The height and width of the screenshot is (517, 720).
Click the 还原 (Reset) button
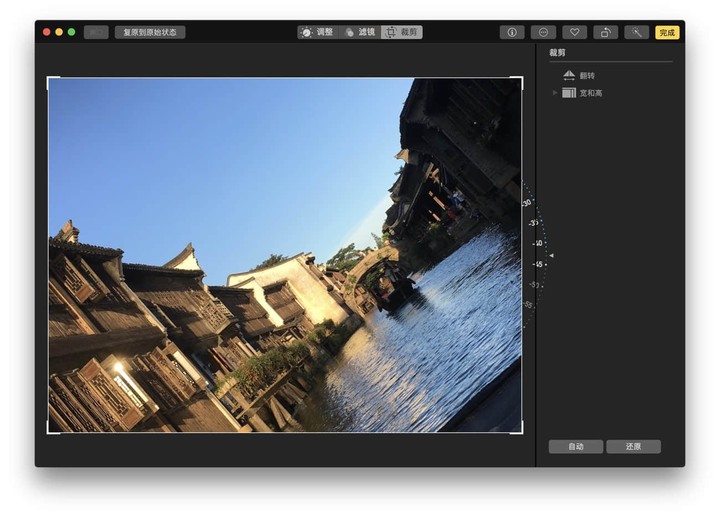click(x=633, y=446)
